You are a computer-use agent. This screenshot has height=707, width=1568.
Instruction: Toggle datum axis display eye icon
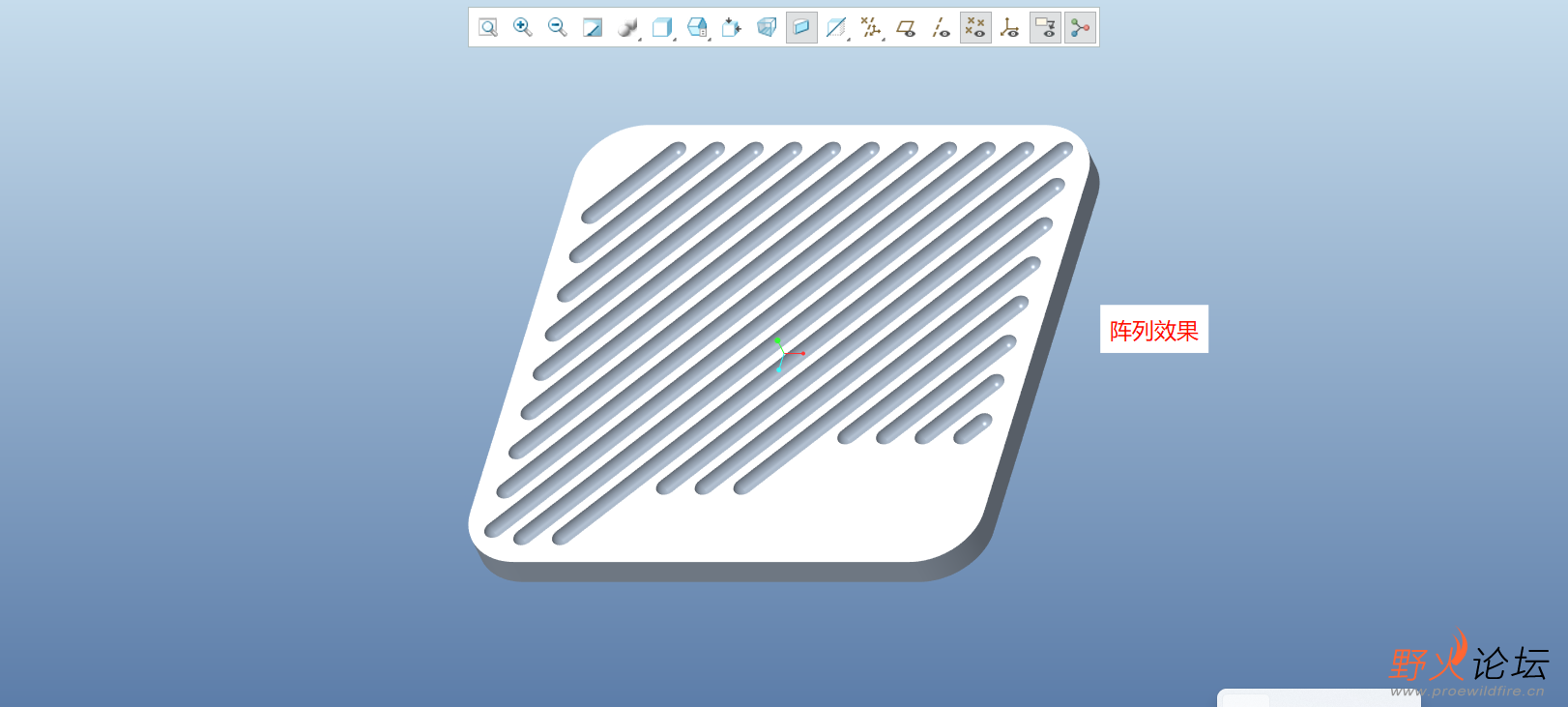941,27
